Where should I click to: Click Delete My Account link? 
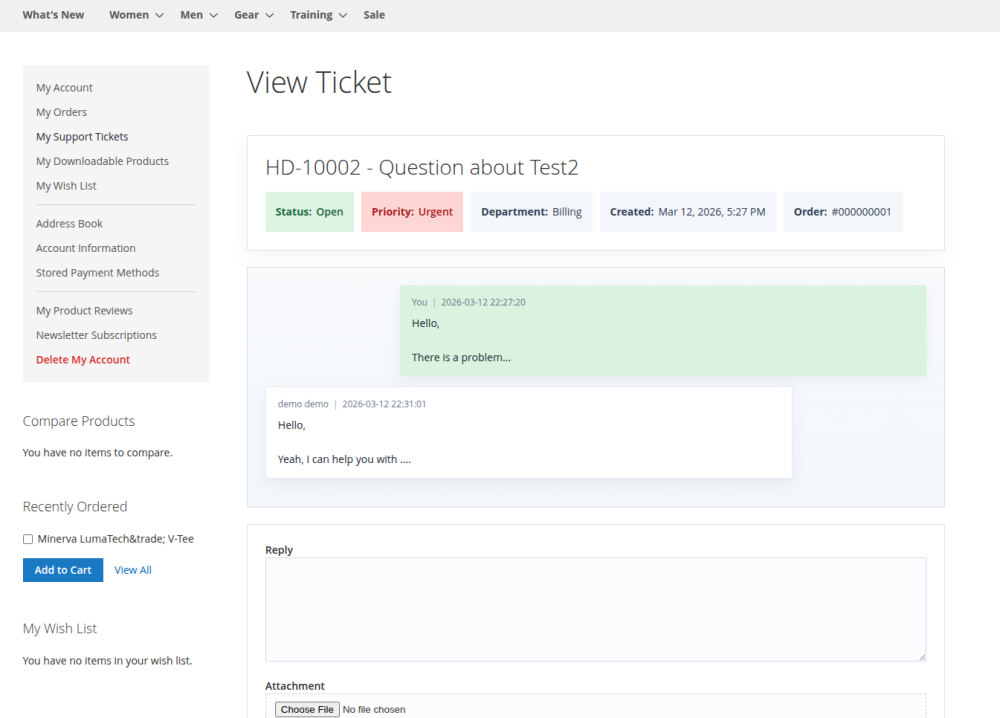point(83,360)
